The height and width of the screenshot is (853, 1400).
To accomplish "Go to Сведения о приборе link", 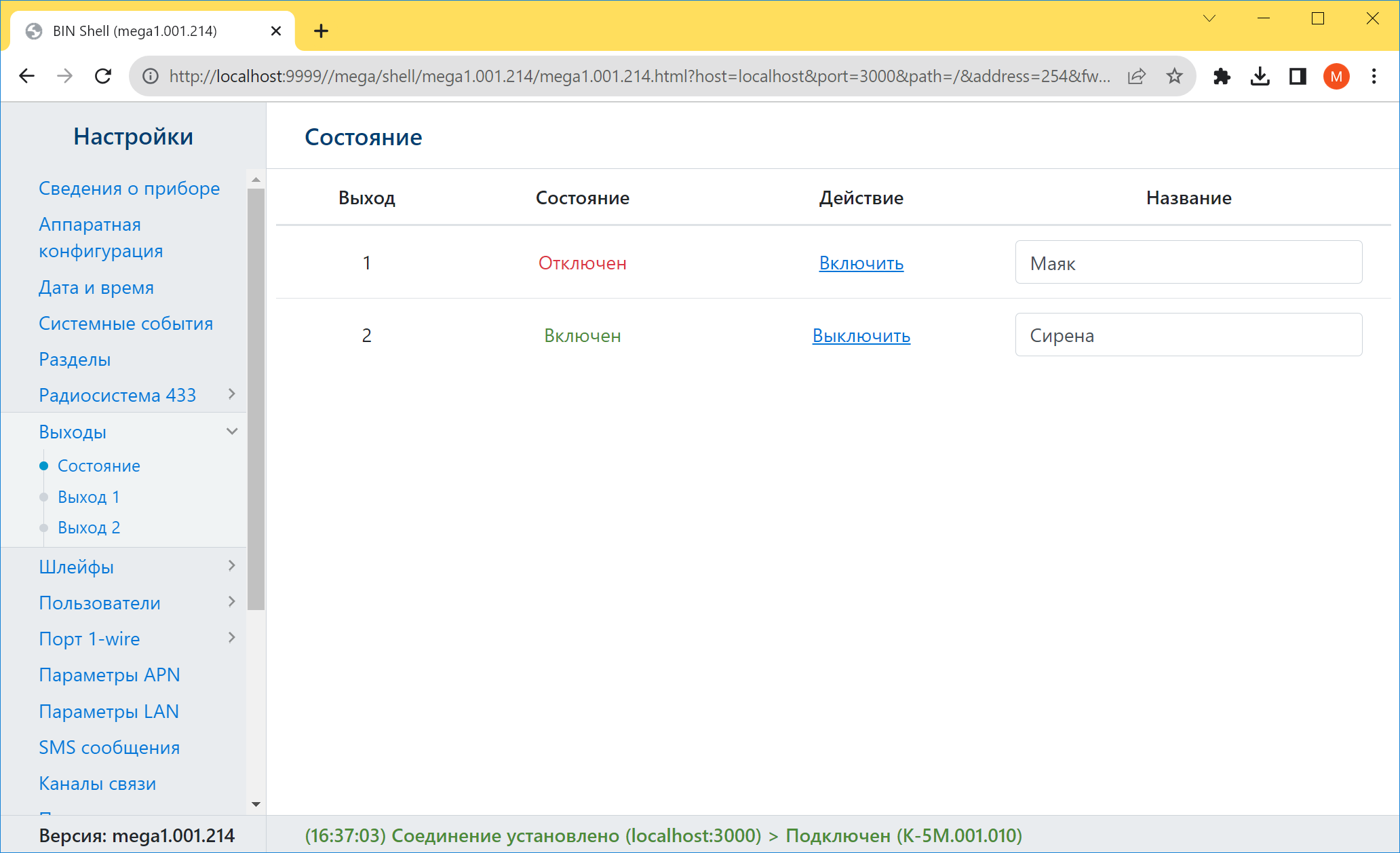I will coord(129,189).
